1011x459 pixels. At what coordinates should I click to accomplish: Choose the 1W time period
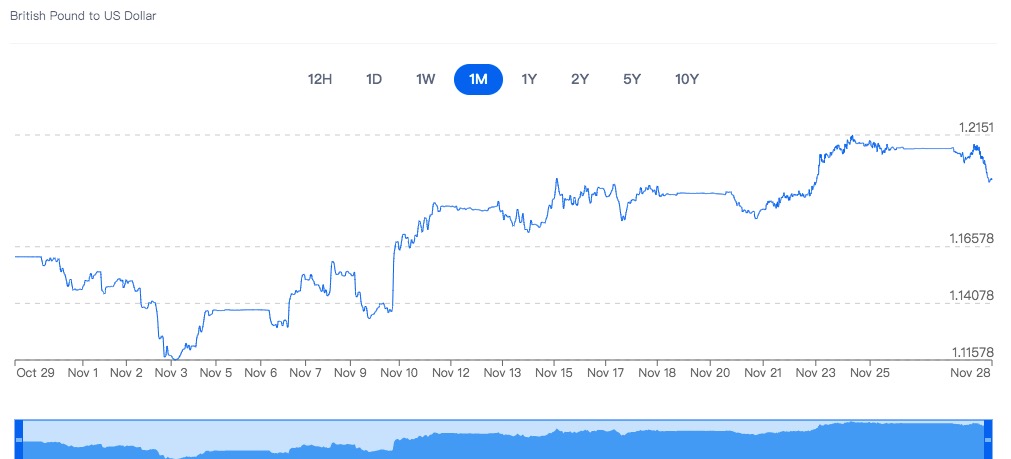(426, 79)
